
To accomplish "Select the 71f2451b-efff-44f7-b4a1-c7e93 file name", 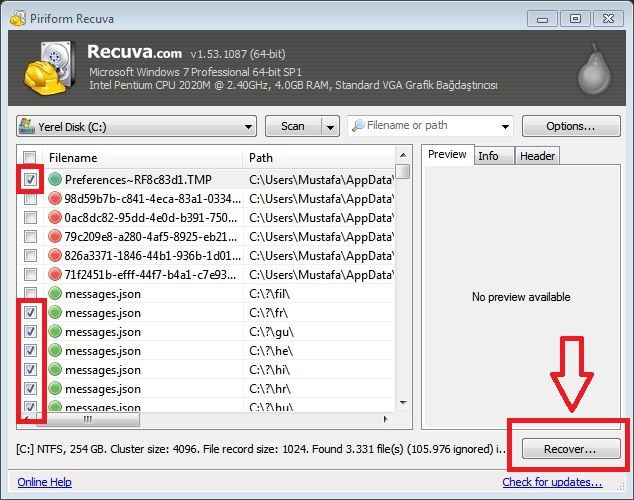I will 150,274.
